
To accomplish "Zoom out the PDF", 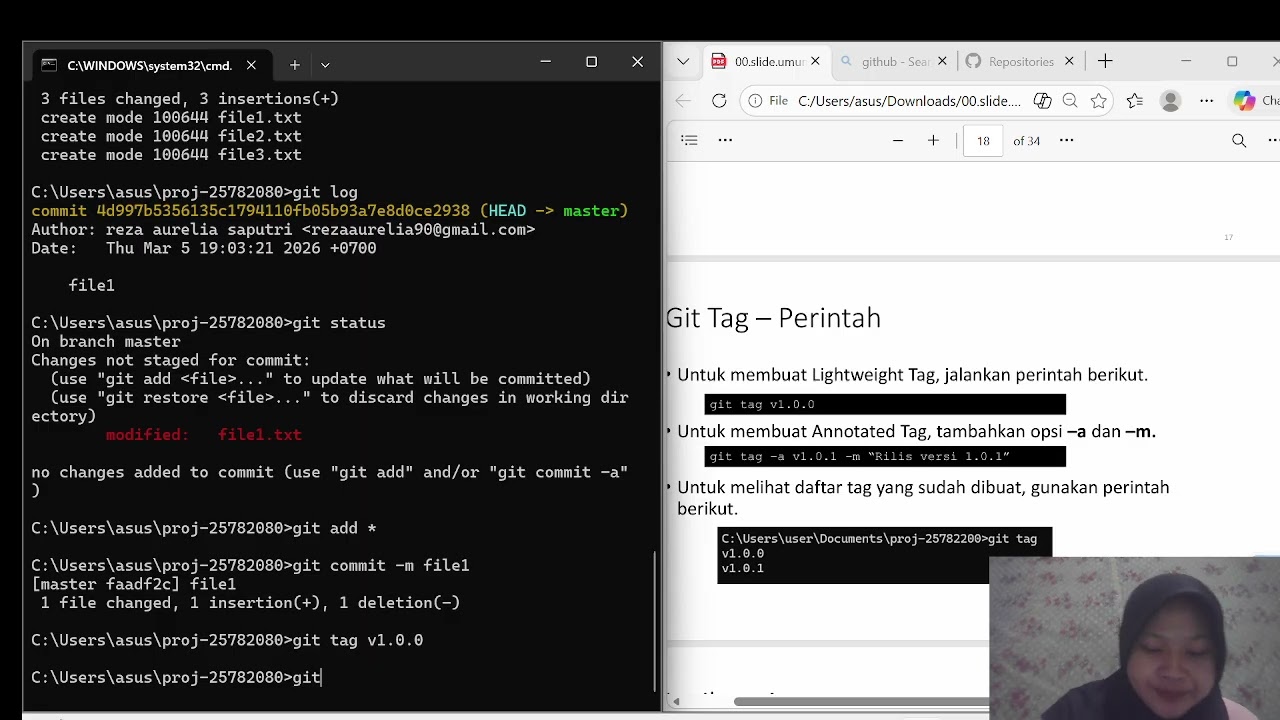I will point(898,140).
